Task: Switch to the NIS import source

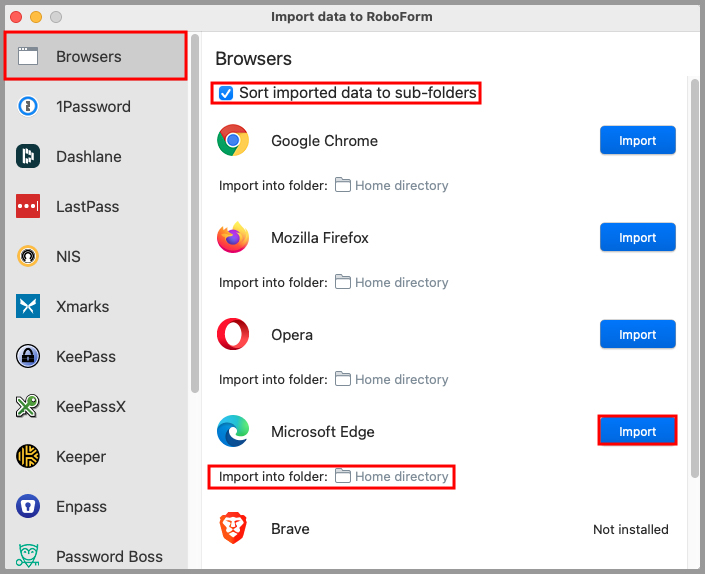Action: coord(68,257)
